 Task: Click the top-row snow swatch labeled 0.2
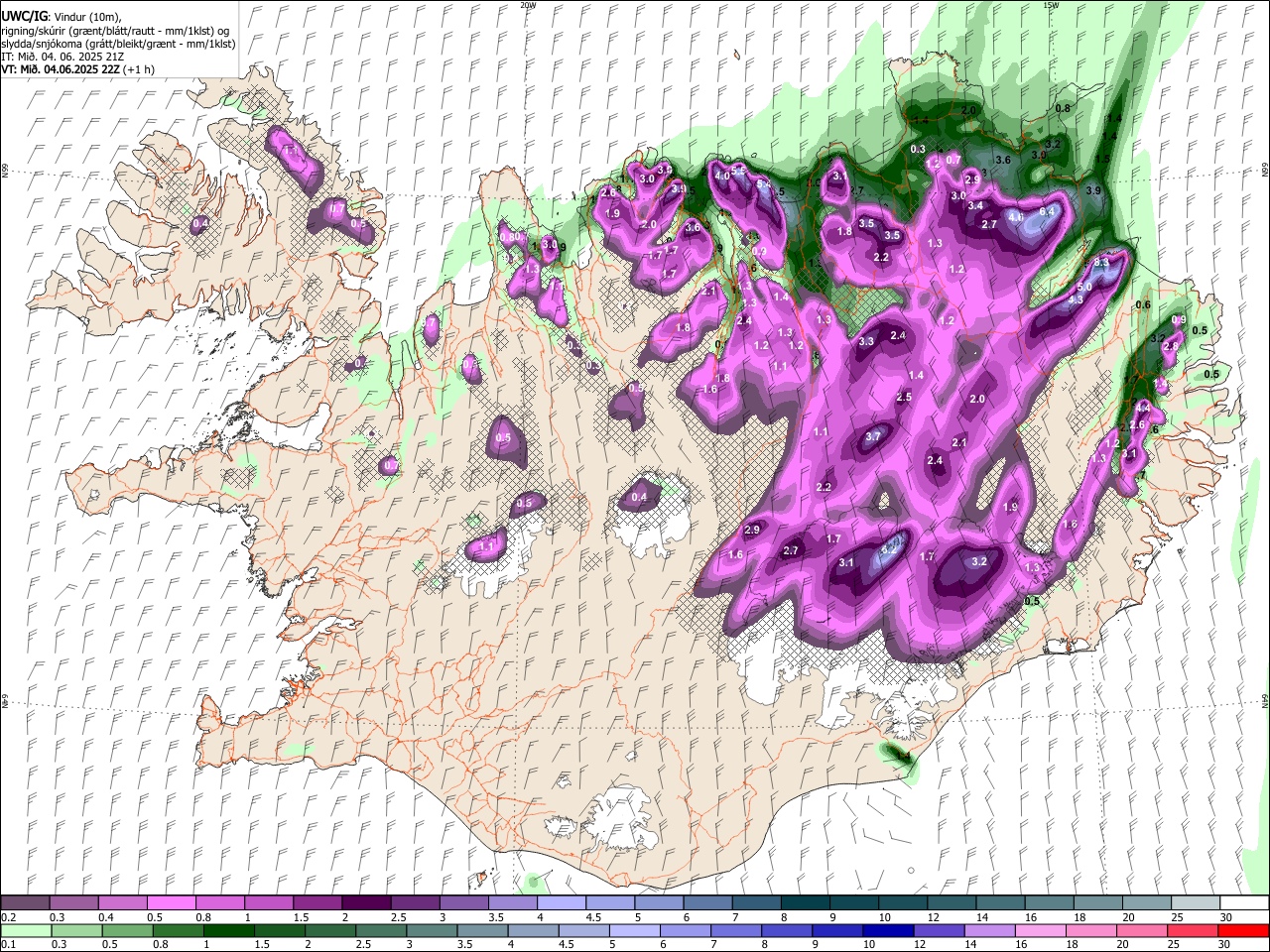(25, 903)
